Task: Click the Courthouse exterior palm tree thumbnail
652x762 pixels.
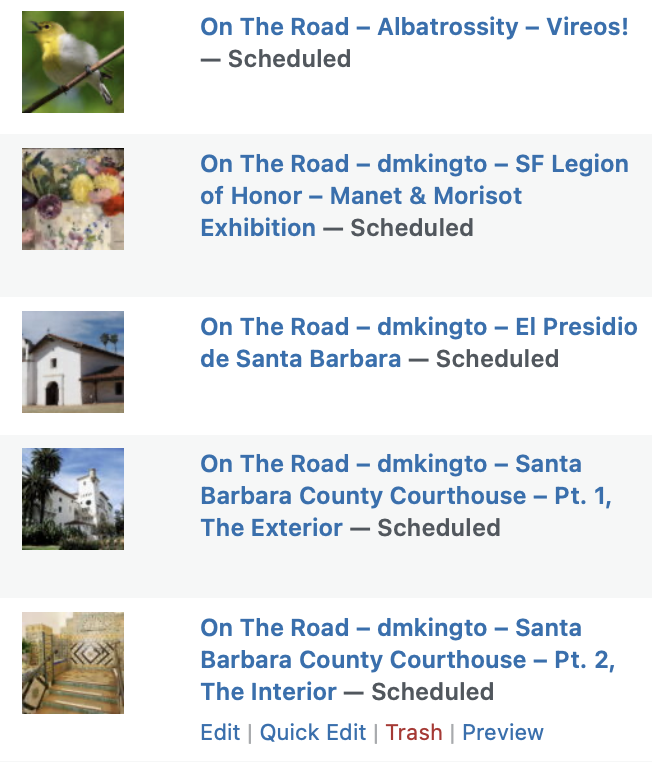Action: [x=73, y=499]
